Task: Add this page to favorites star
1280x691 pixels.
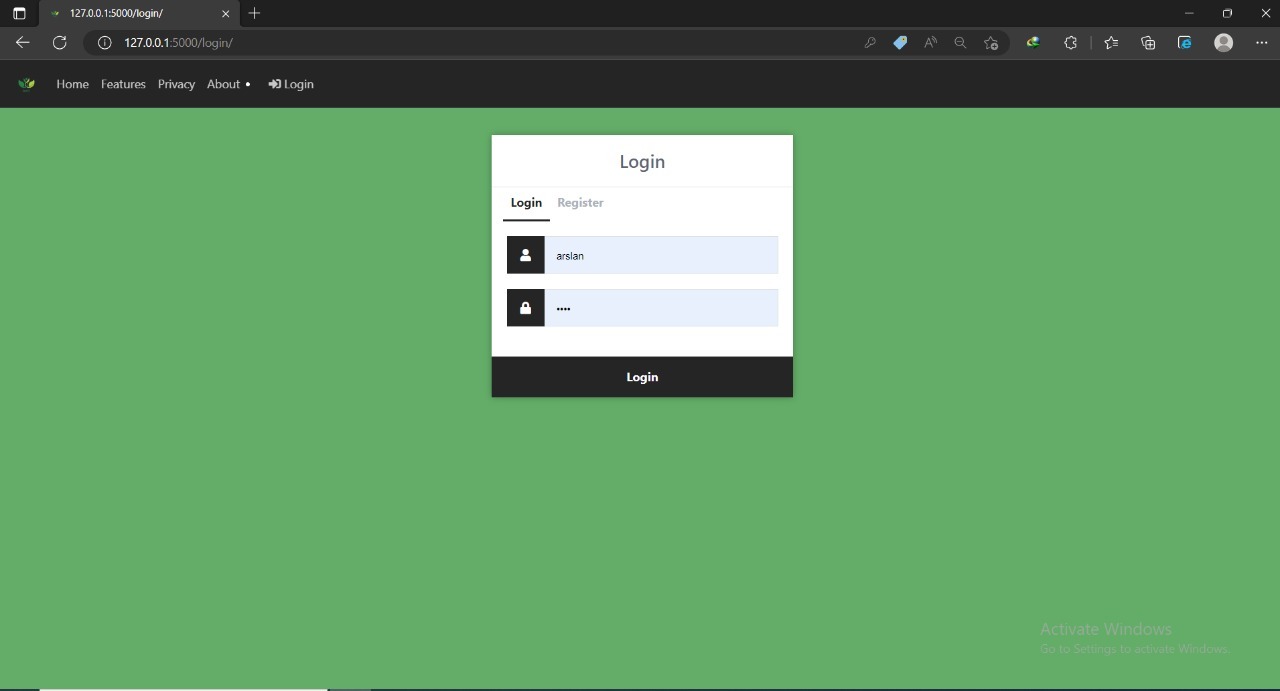Action: click(991, 43)
